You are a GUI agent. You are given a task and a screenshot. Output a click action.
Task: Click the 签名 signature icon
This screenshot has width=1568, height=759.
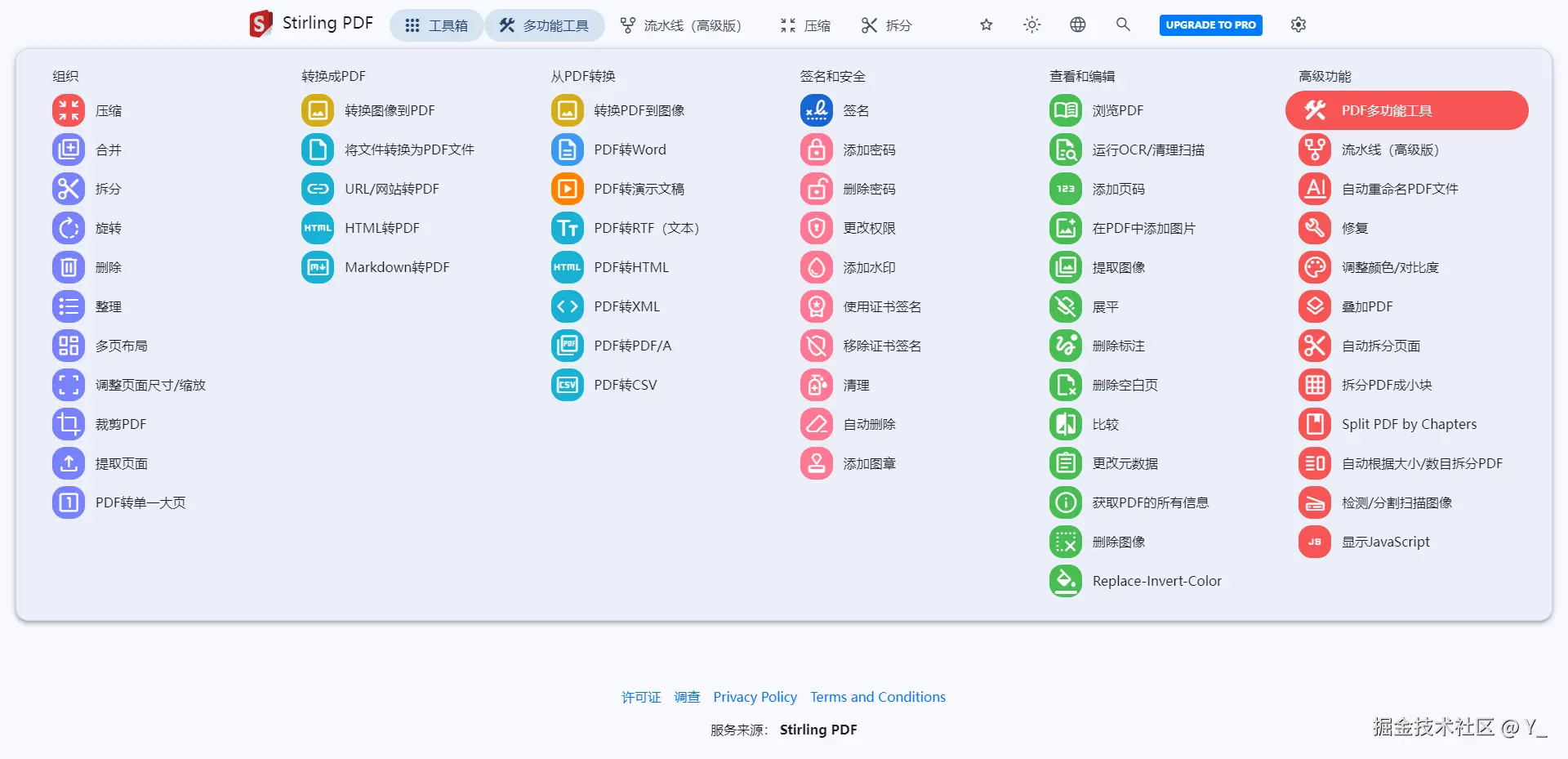(817, 110)
